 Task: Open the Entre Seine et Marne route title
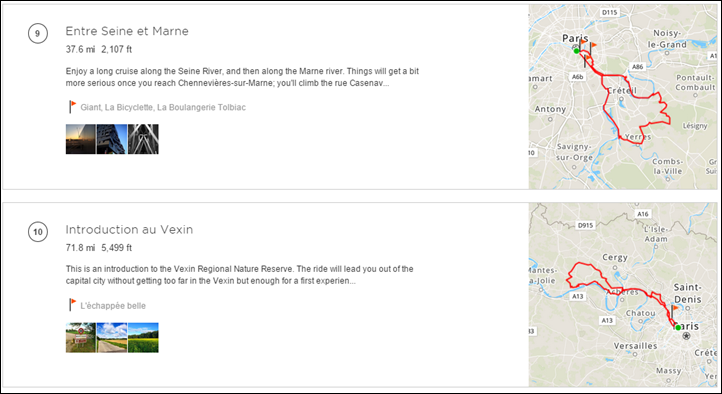[x=127, y=31]
